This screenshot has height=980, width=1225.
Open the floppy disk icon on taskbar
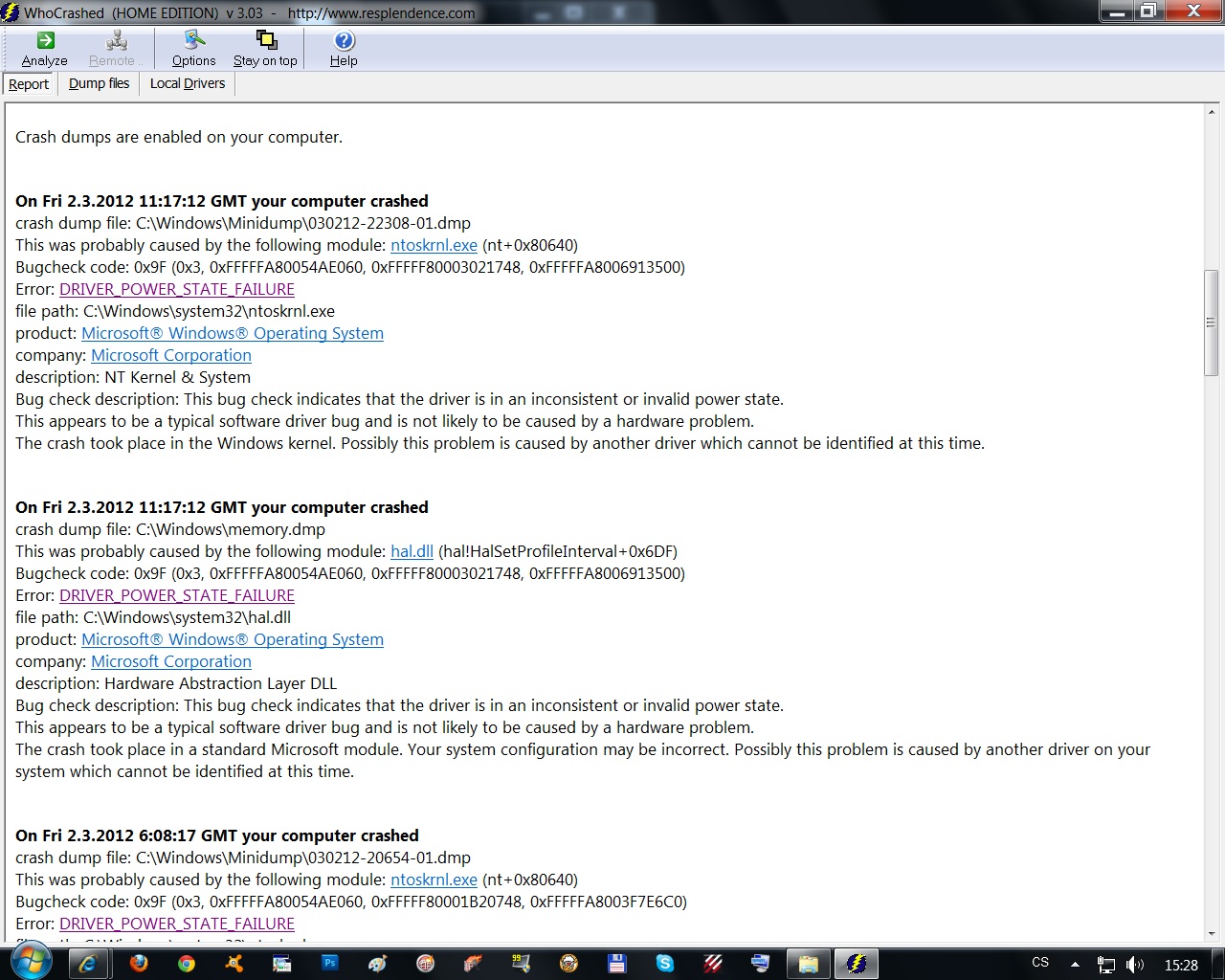tap(617, 964)
